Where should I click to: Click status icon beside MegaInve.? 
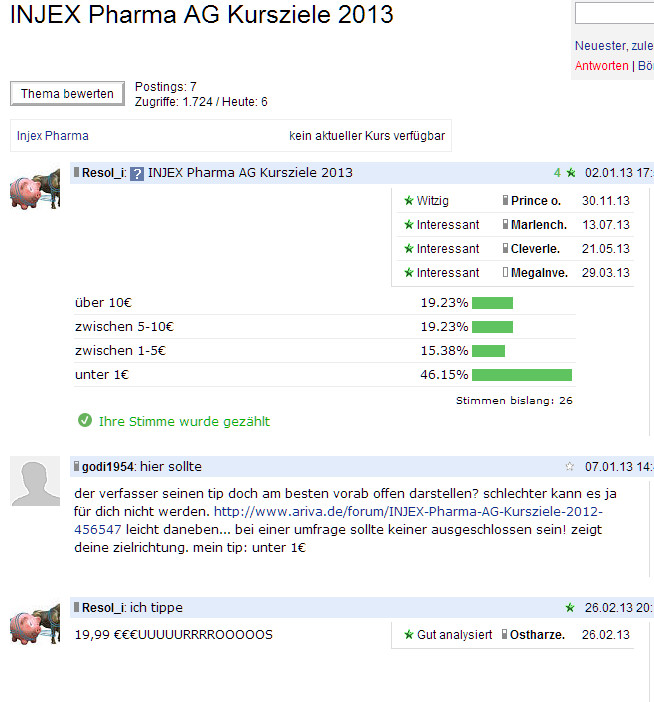[x=505, y=272]
